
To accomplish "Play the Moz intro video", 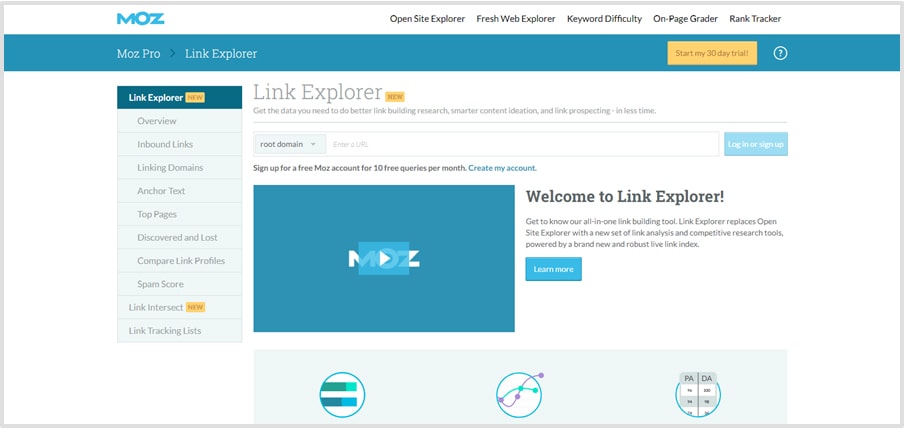I will coord(384,258).
